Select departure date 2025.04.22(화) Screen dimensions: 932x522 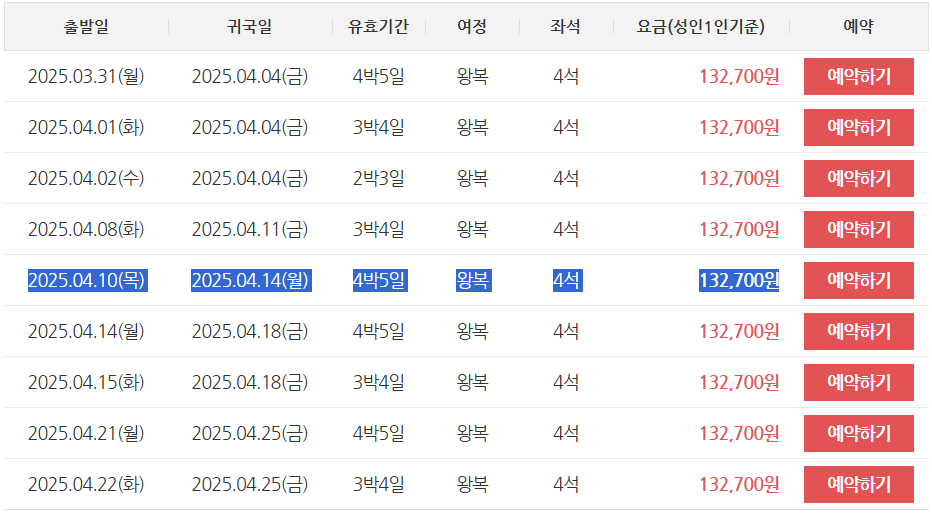[x=86, y=485]
